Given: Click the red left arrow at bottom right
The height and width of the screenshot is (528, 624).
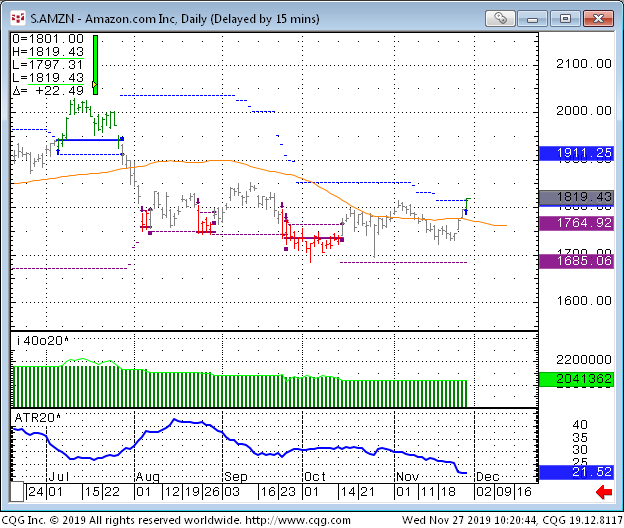Looking at the screenshot, I should (604, 493).
